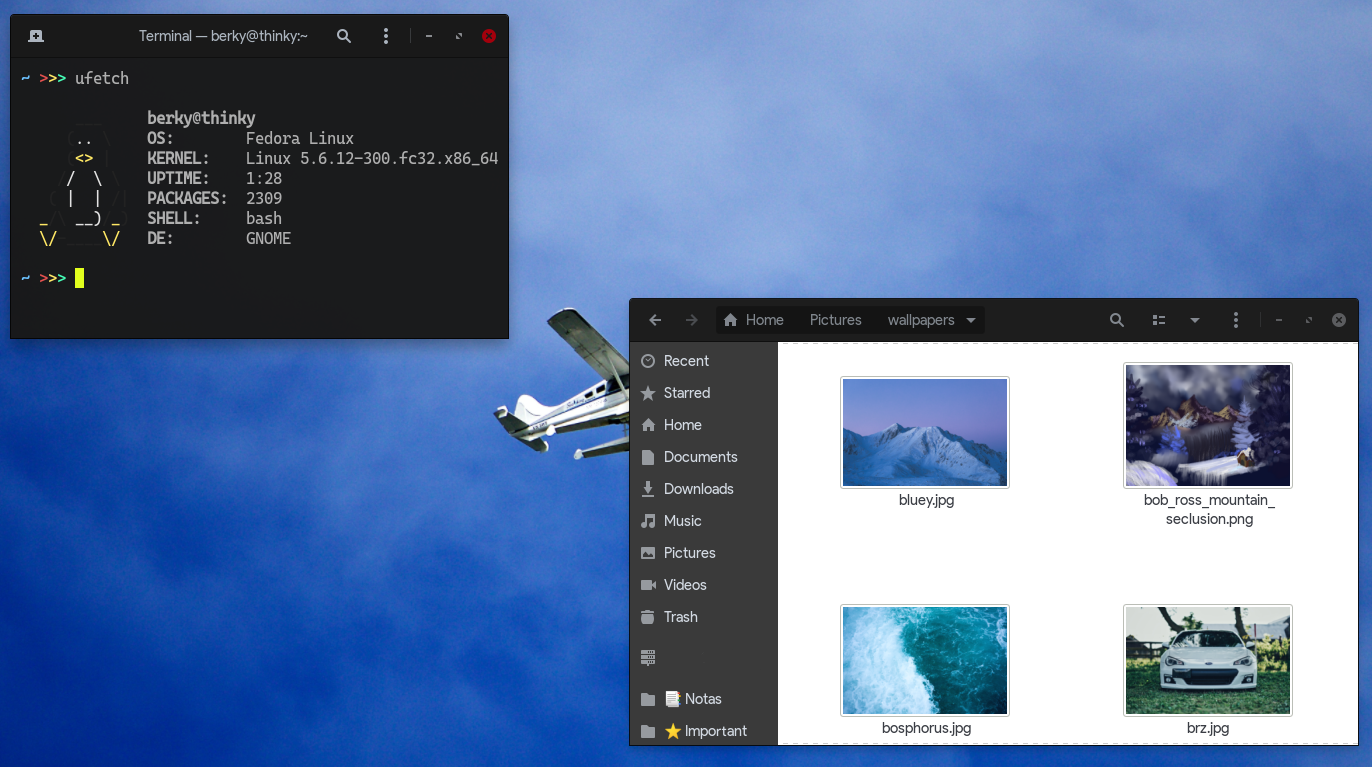The image size is (1372, 767).
Task: Open Music in the sidebar
Action: (x=704, y=521)
